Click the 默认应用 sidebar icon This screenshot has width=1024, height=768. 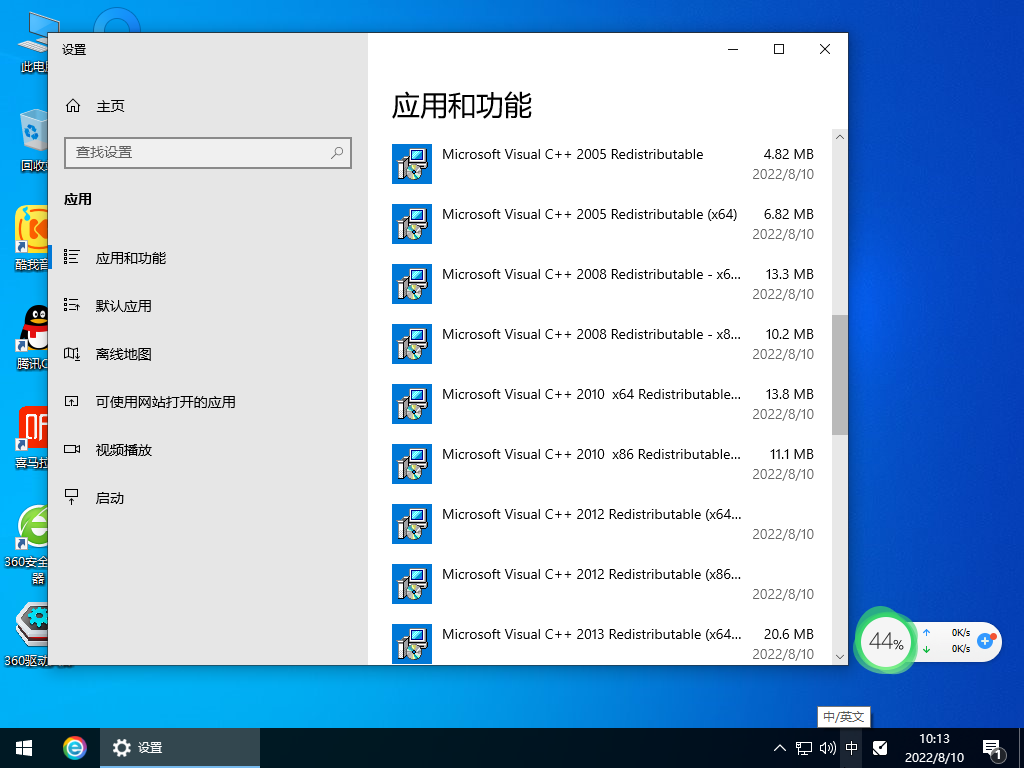pyautogui.click(x=72, y=305)
